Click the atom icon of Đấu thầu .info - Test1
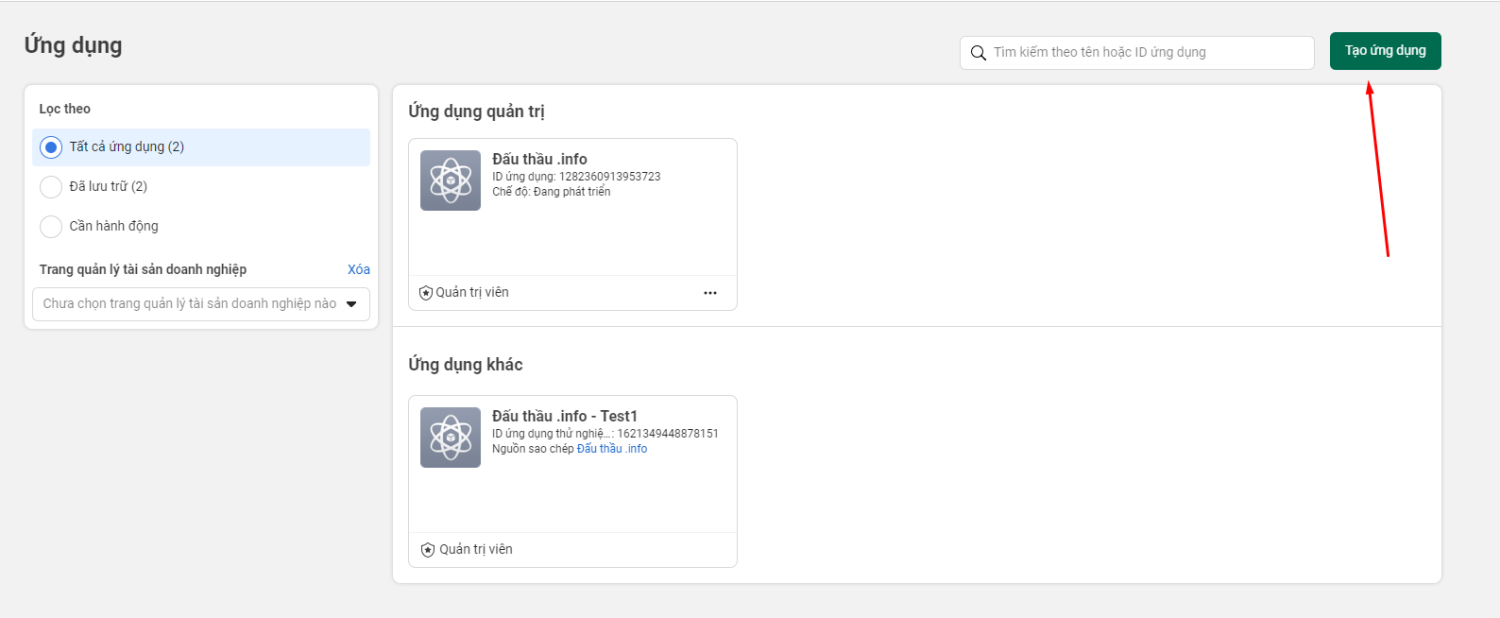The width and height of the screenshot is (1500, 618). [x=450, y=438]
